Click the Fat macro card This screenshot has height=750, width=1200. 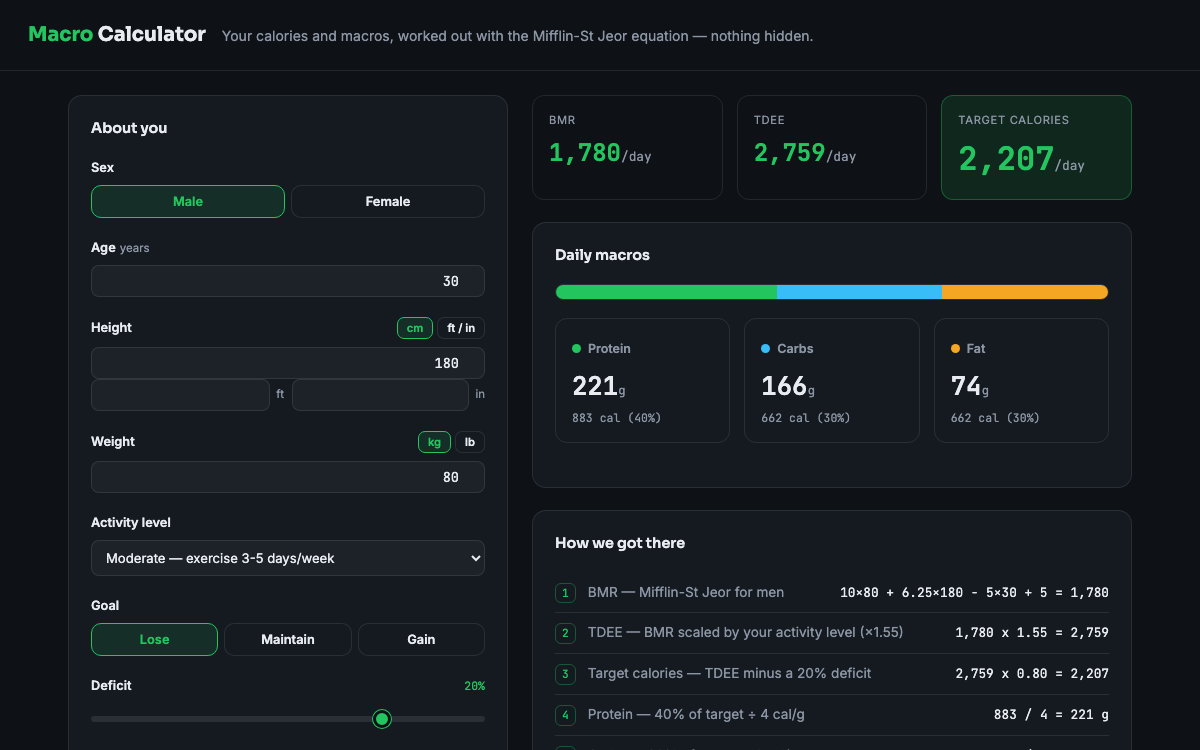point(1021,380)
